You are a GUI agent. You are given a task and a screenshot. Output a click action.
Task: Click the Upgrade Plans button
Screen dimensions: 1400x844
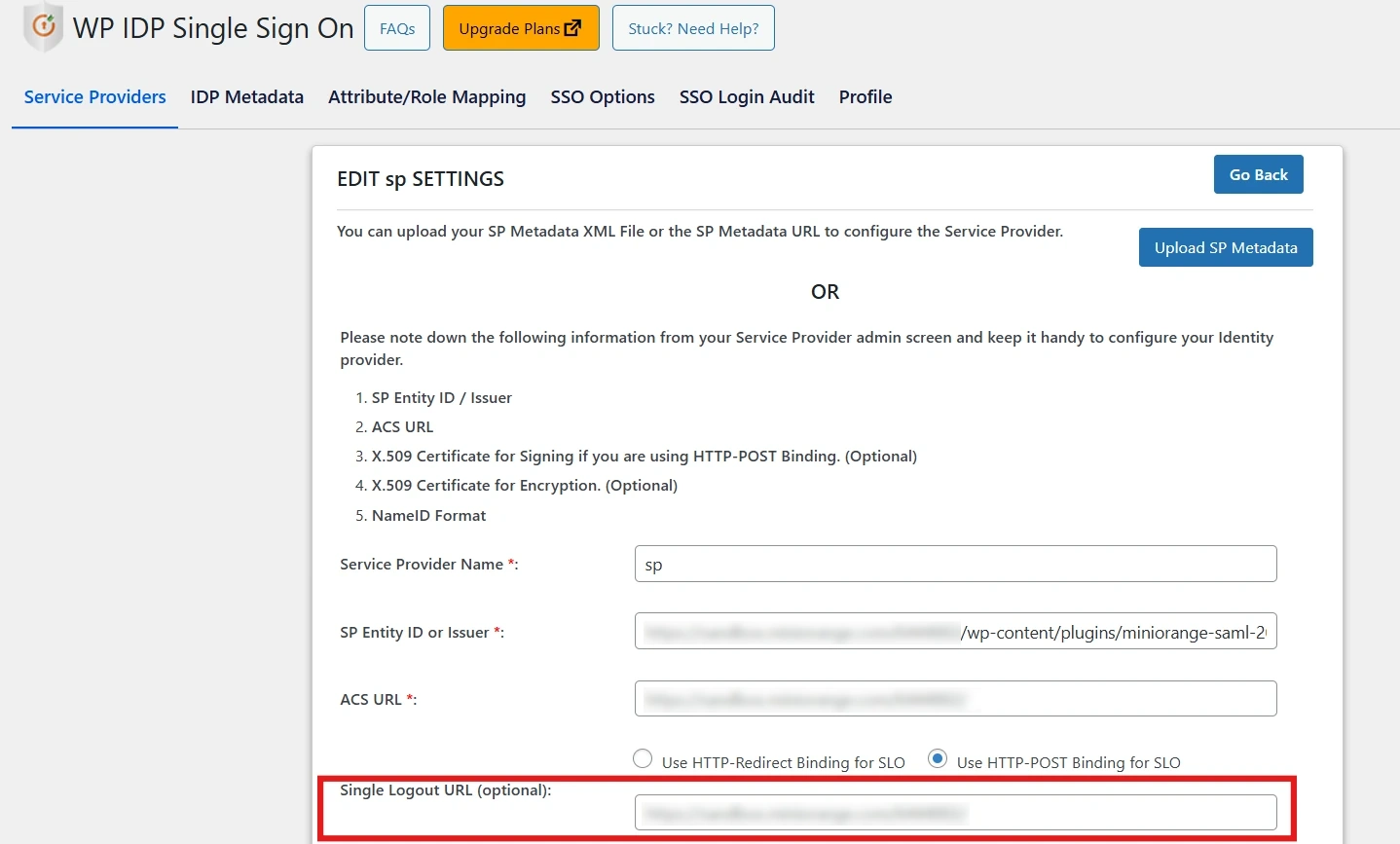521,28
